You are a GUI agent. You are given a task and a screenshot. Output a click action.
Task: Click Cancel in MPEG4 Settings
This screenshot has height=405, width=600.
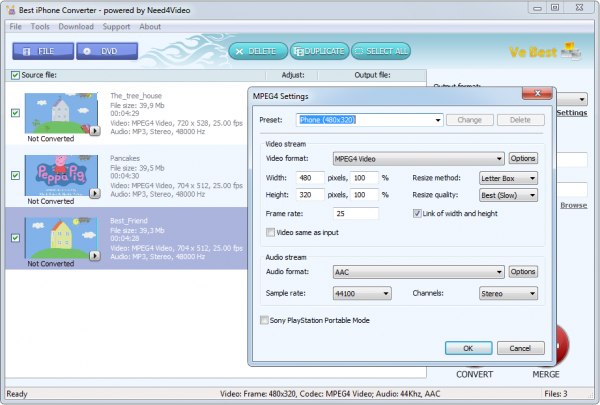click(520, 348)
